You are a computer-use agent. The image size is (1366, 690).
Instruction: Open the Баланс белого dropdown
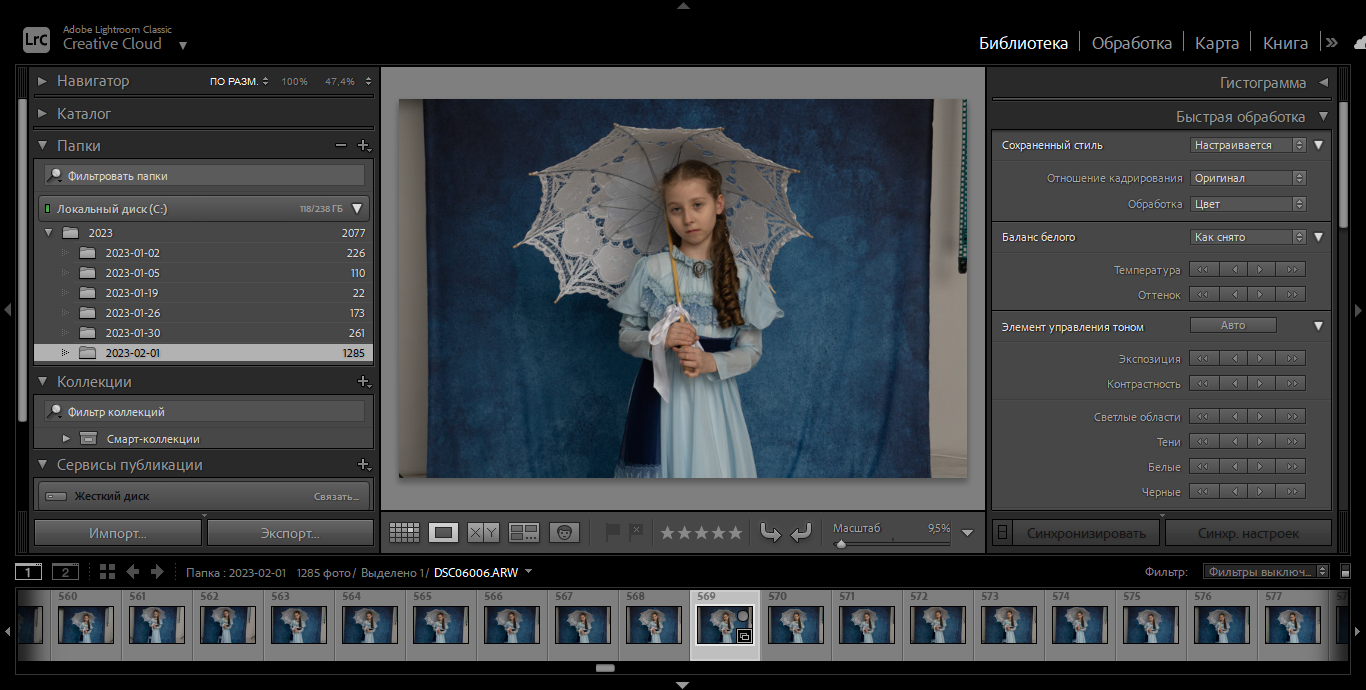1249,237
